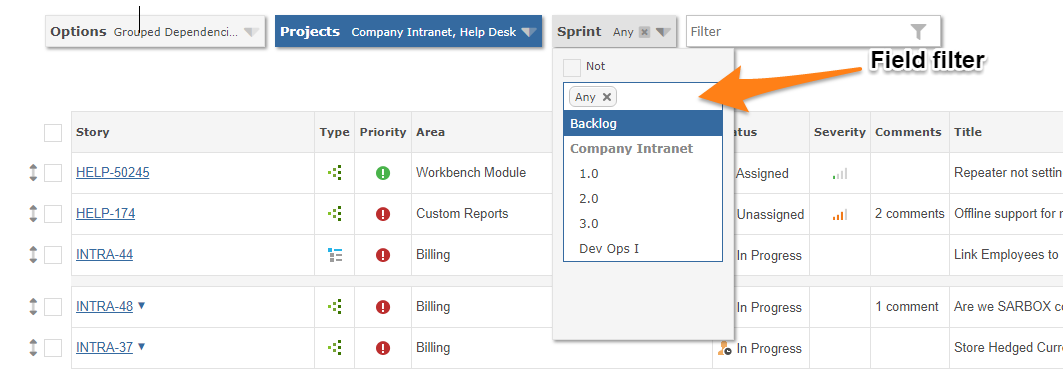Check the INTRA-37 row checkbox
Screen dimensions: 1063x369
coord(53,348)
